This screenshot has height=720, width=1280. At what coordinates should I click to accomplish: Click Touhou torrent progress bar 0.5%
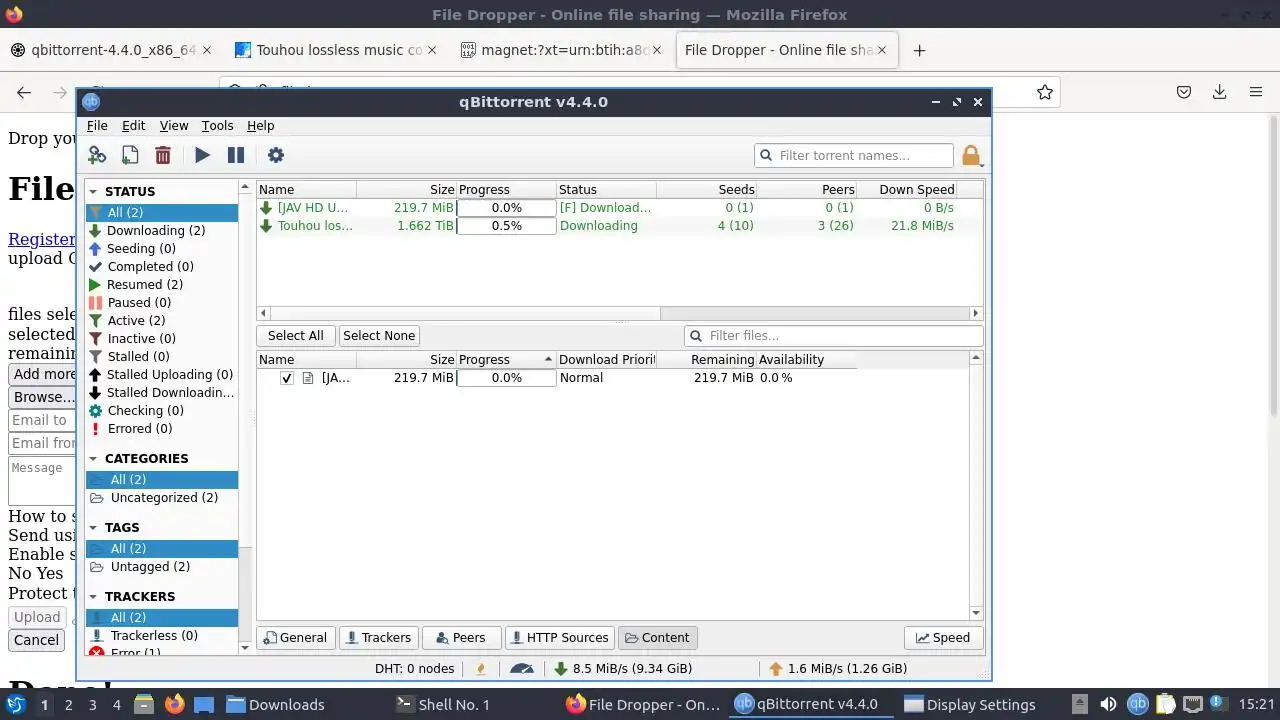click(506, 226)
